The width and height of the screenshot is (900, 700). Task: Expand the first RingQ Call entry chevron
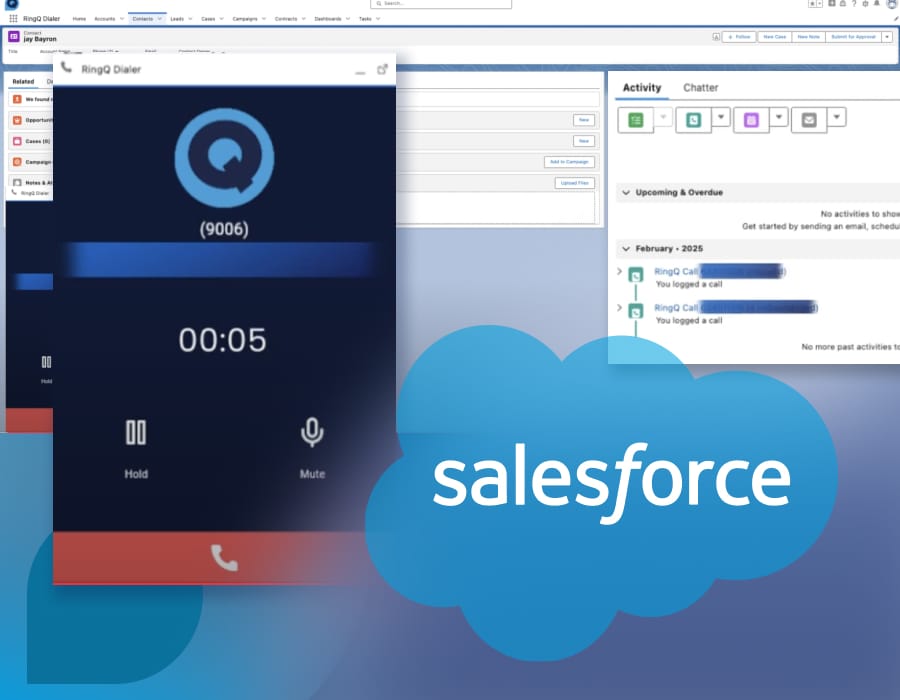619,271
